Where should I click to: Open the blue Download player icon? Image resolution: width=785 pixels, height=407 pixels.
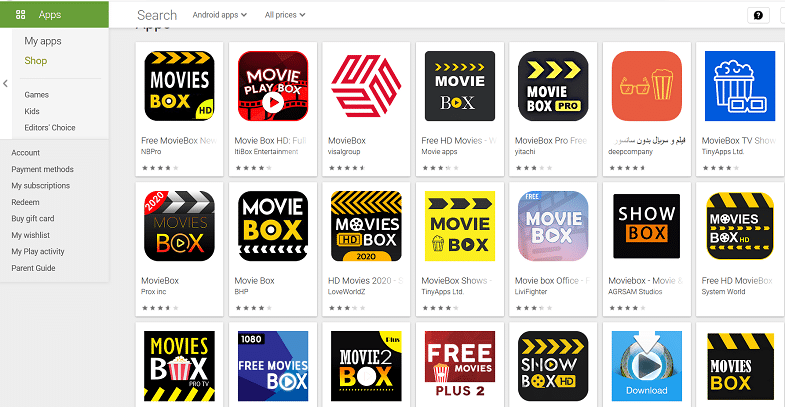pyautogui.click(x=647, y=366)
